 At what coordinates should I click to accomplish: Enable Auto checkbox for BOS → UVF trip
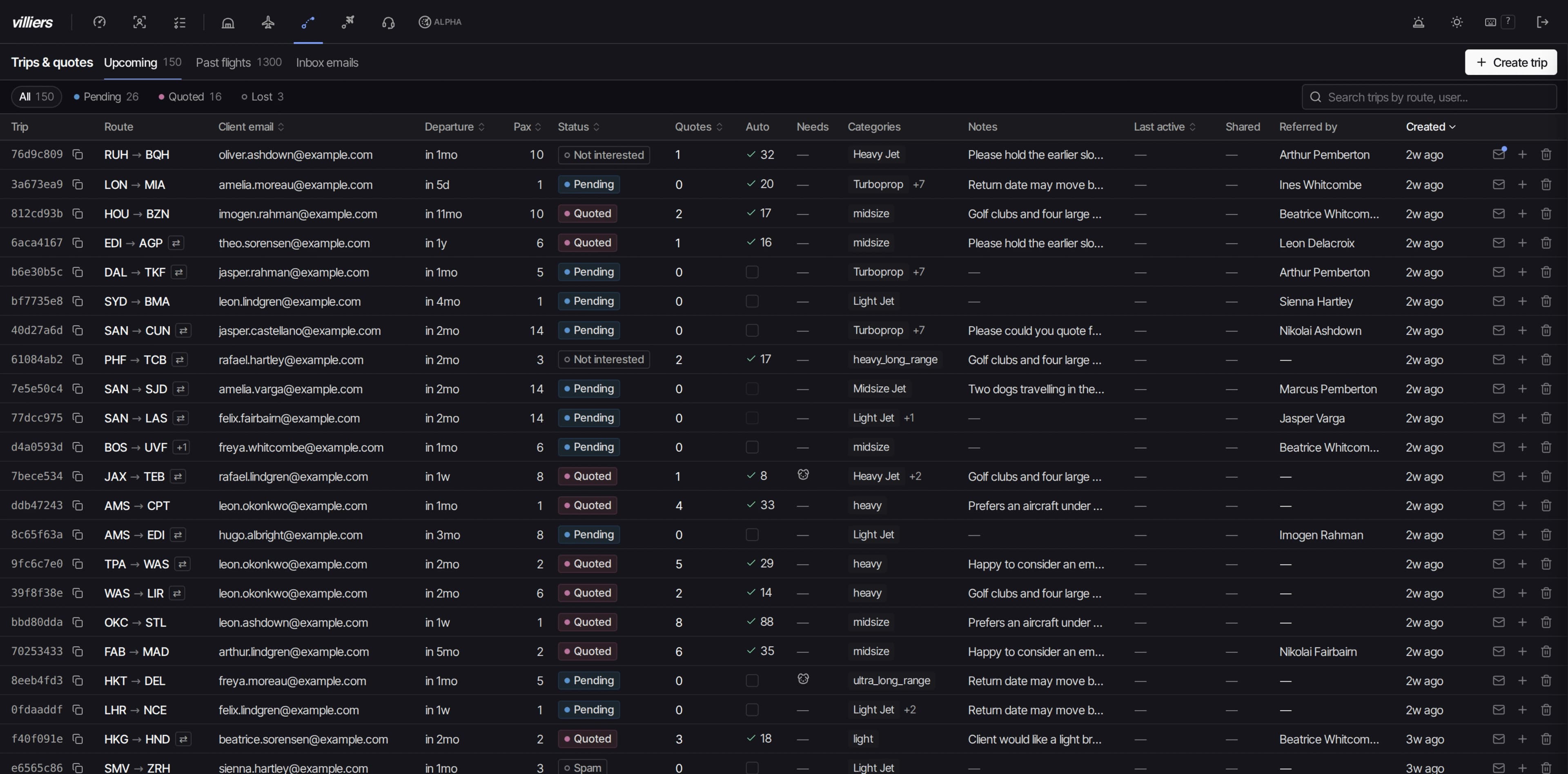click(x=752, y=447)
